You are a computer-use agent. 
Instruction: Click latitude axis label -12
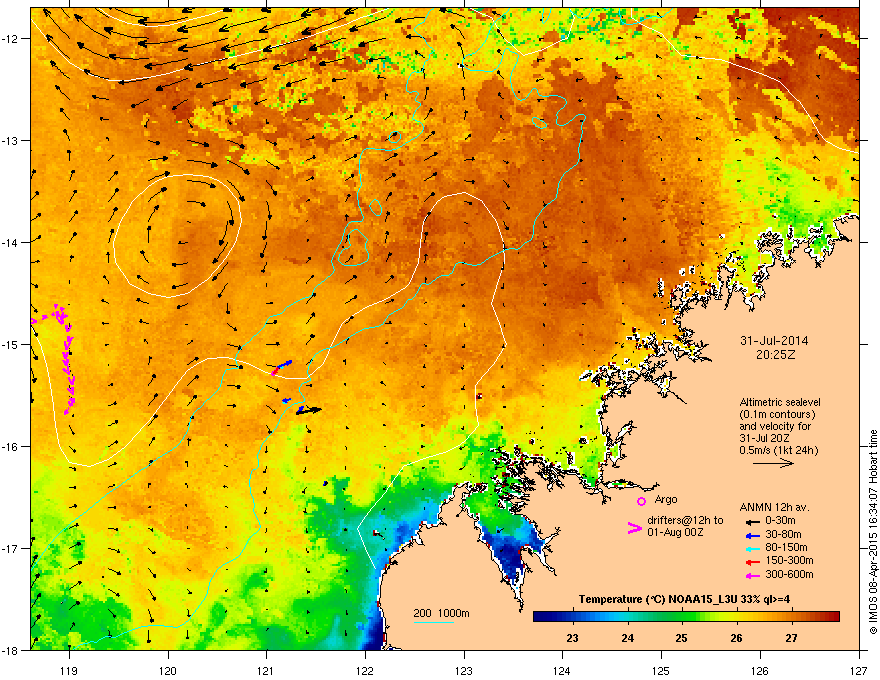(x=11, y=39)
